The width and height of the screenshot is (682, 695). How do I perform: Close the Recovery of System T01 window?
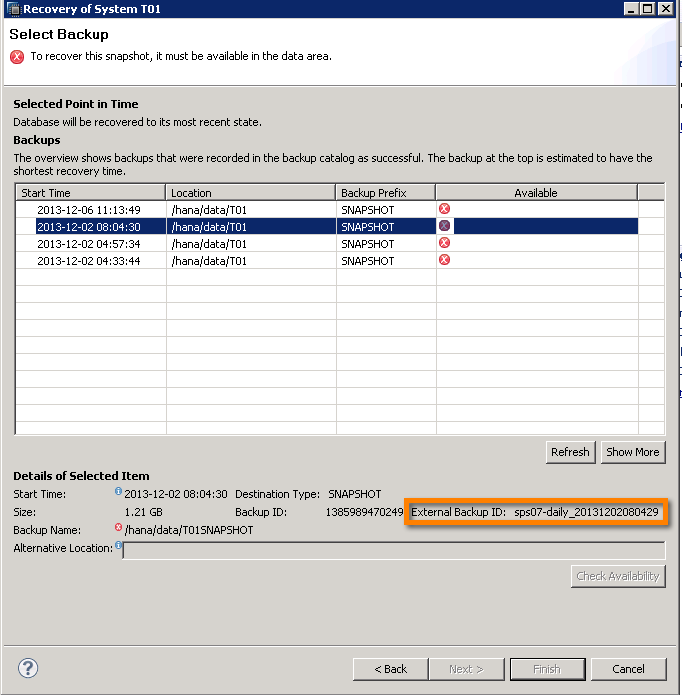click(x=666, y=9)
